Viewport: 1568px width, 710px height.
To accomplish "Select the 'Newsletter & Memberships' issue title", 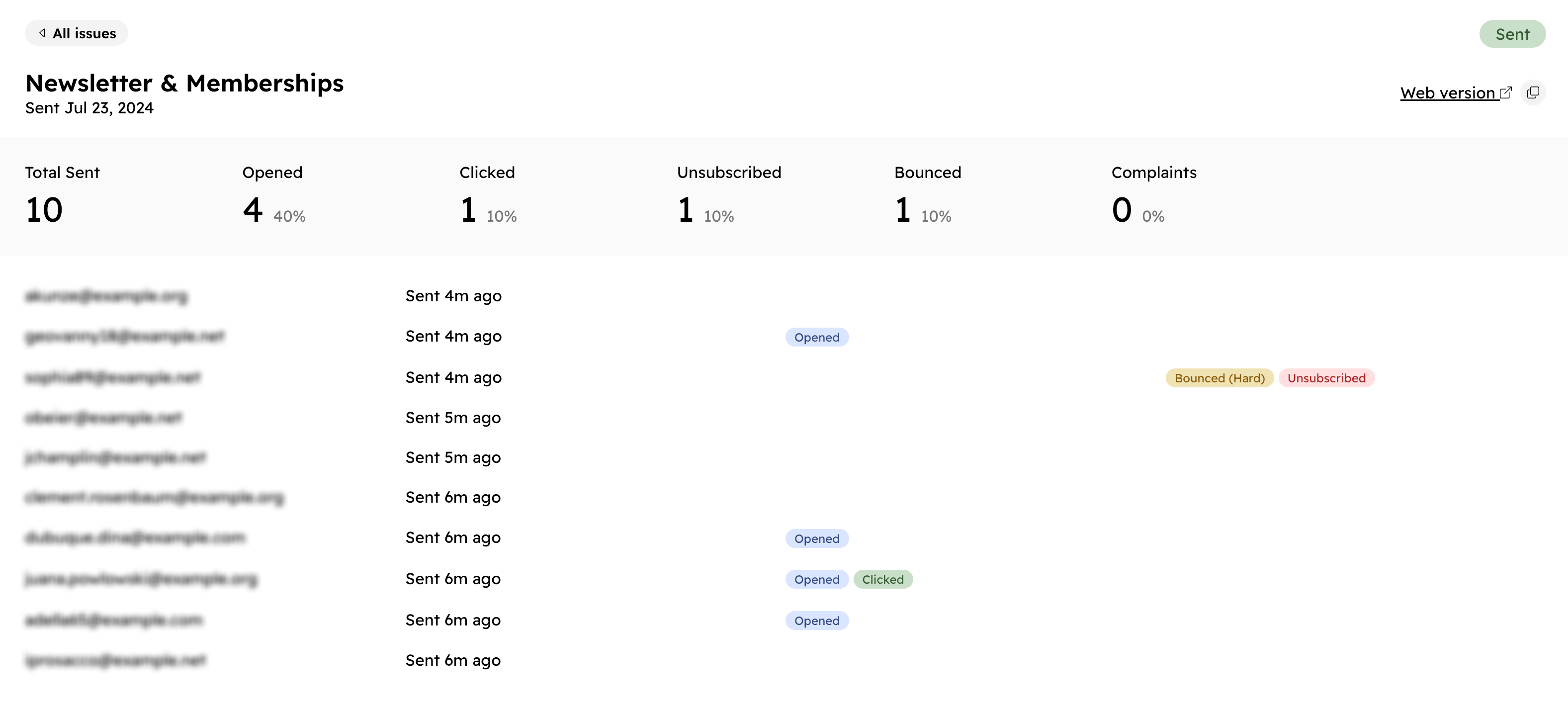I will point(184,82).
